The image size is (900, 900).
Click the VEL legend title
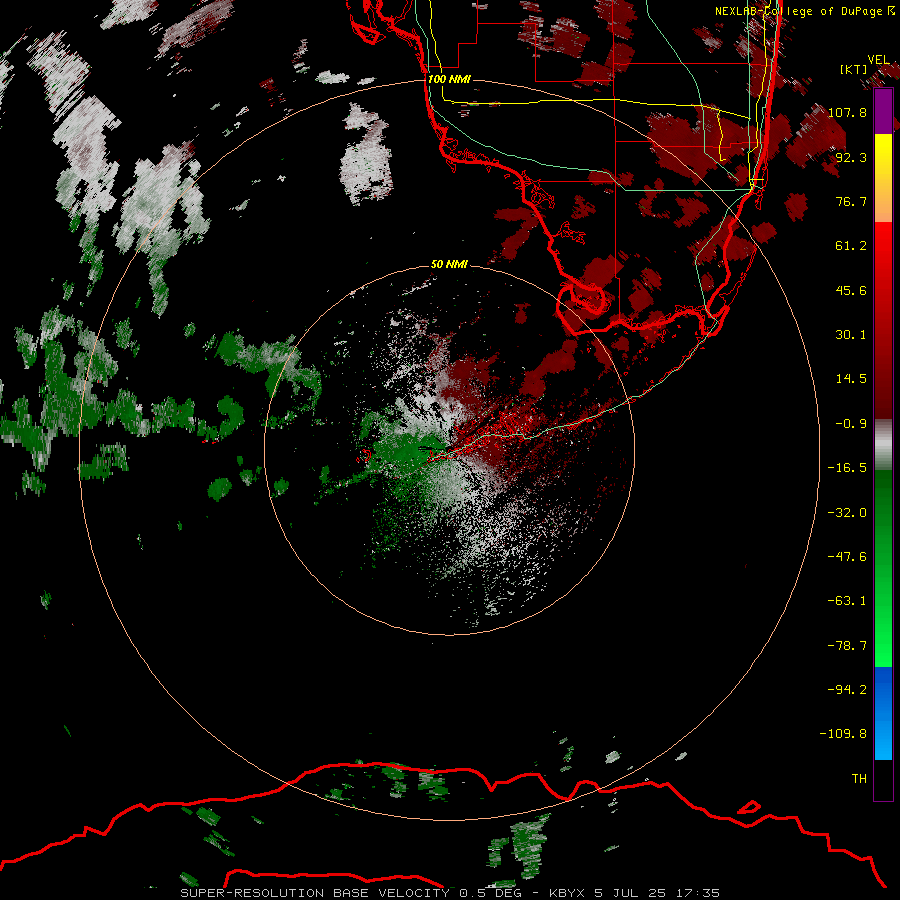pos(878,60)
